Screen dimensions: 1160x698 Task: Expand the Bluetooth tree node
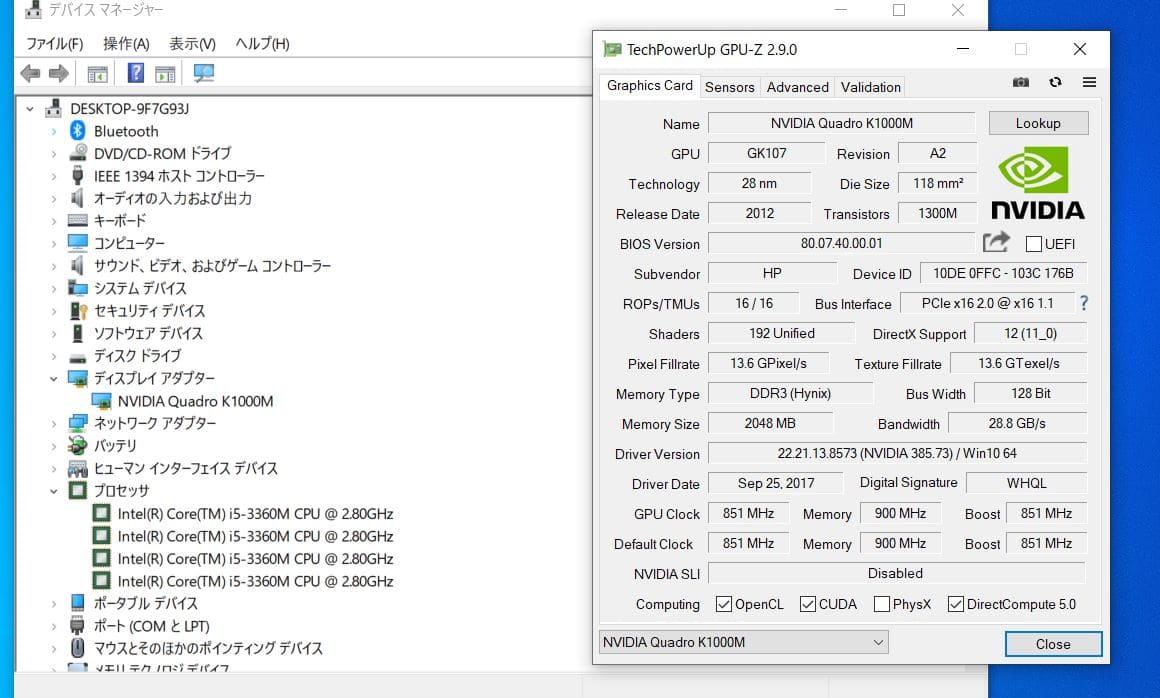click(53, 131)
